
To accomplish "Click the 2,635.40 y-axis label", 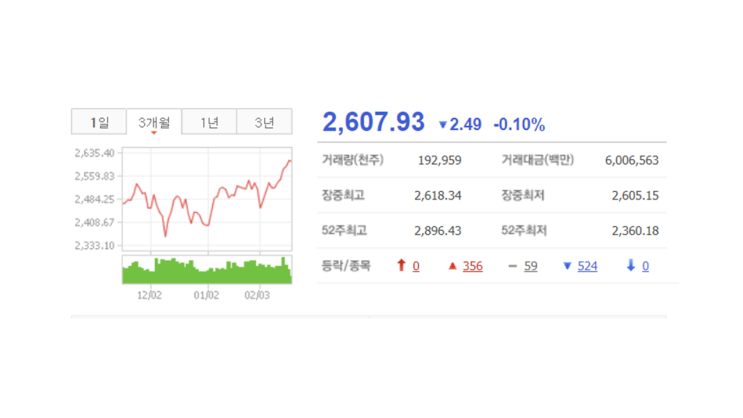I will pyautogui.click(x=94, y=153).
